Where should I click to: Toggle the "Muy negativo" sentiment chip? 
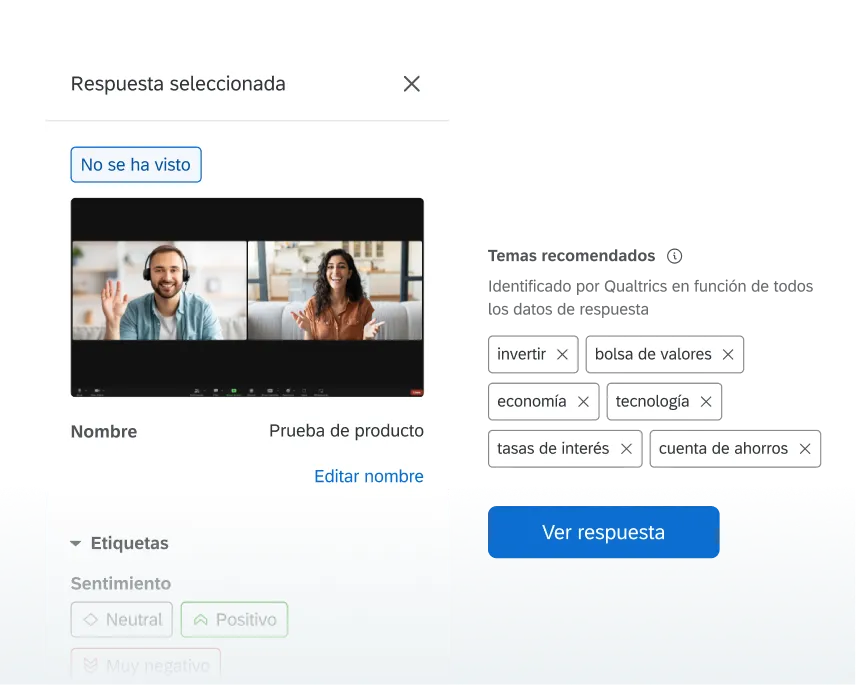145,664
